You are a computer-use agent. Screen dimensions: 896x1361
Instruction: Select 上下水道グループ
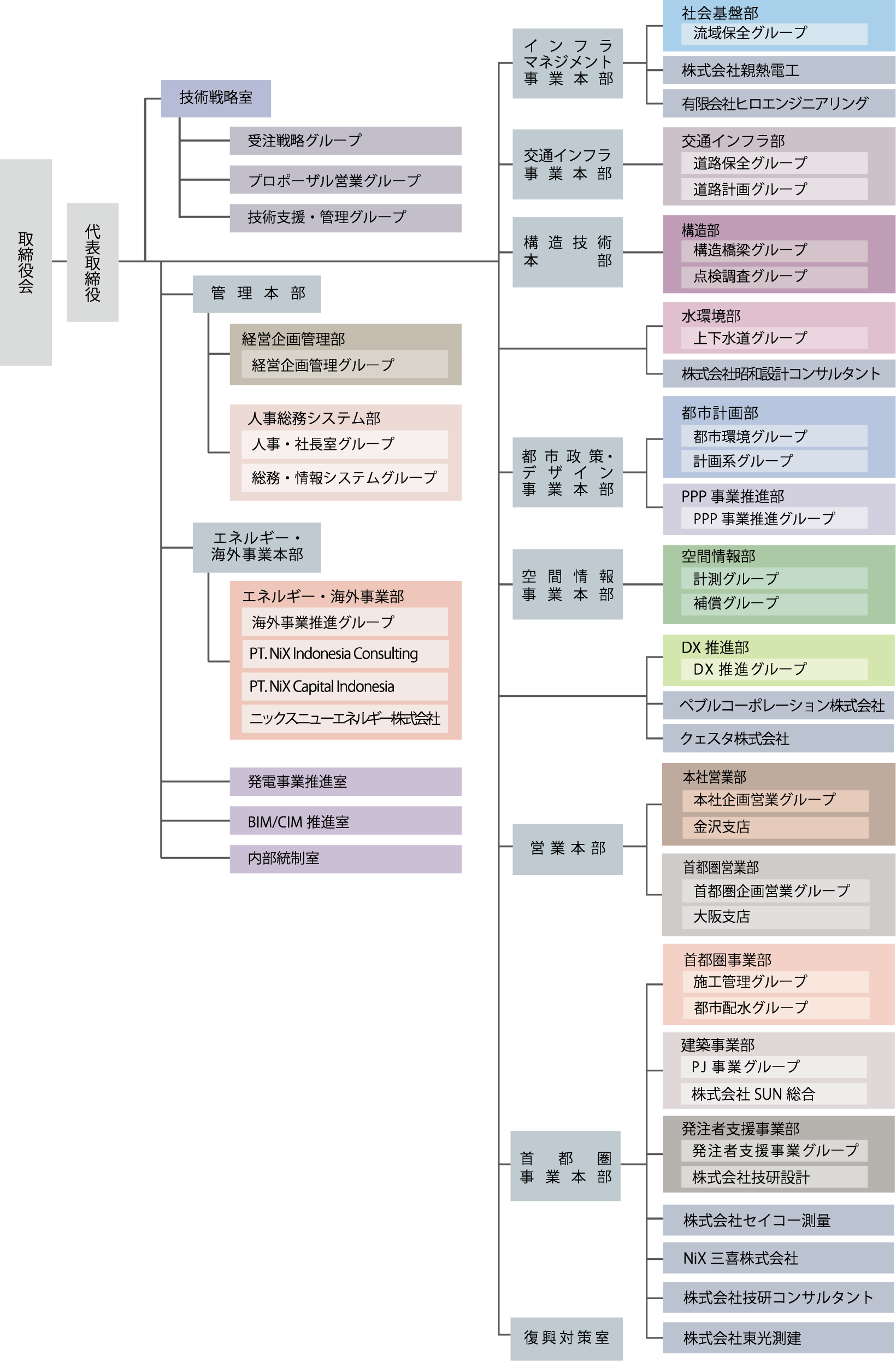tap(774, 338)
